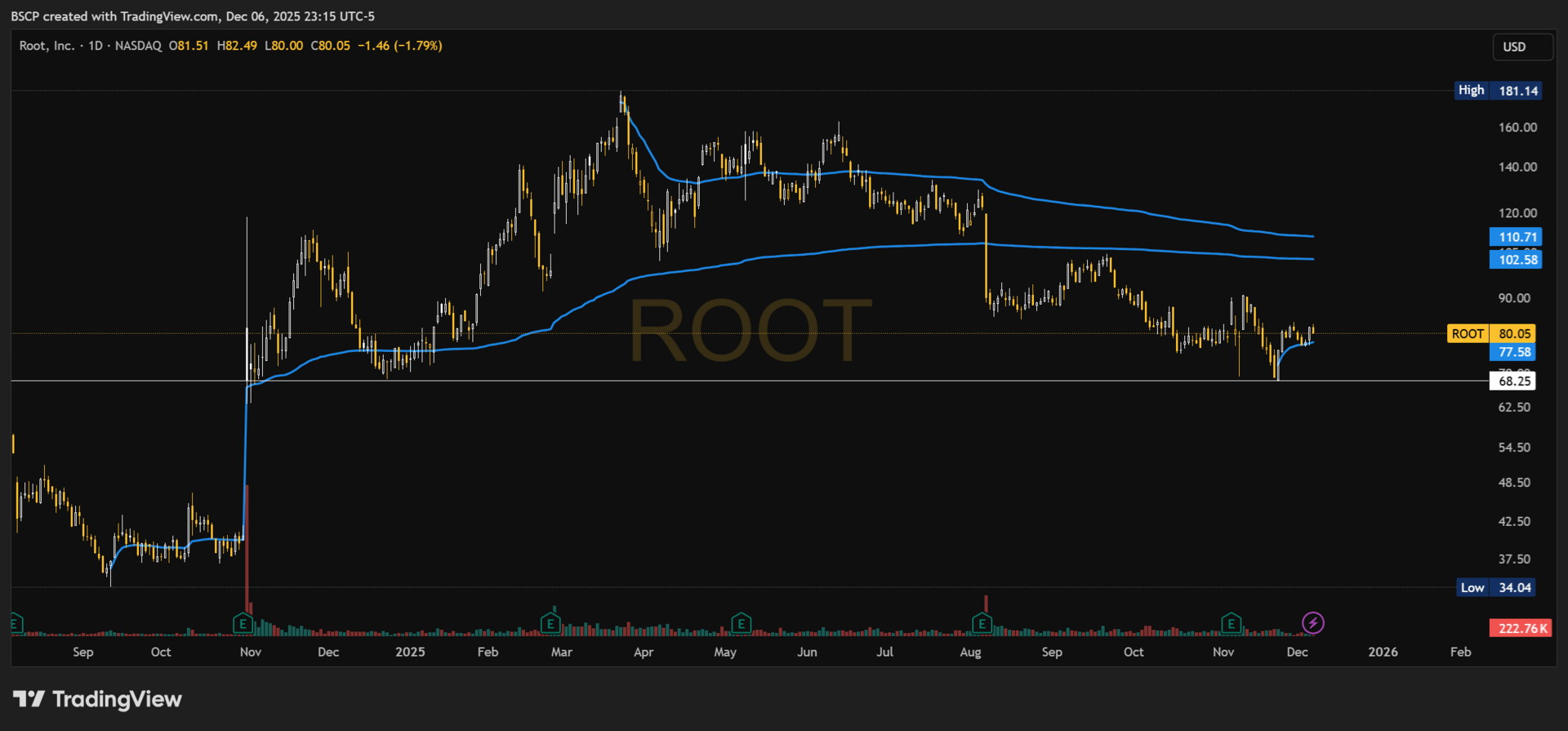Screen dimensions: 1568x731
Task: Click the change value −1.46 (−1.79%)
Action: click(x=400, y=46)
